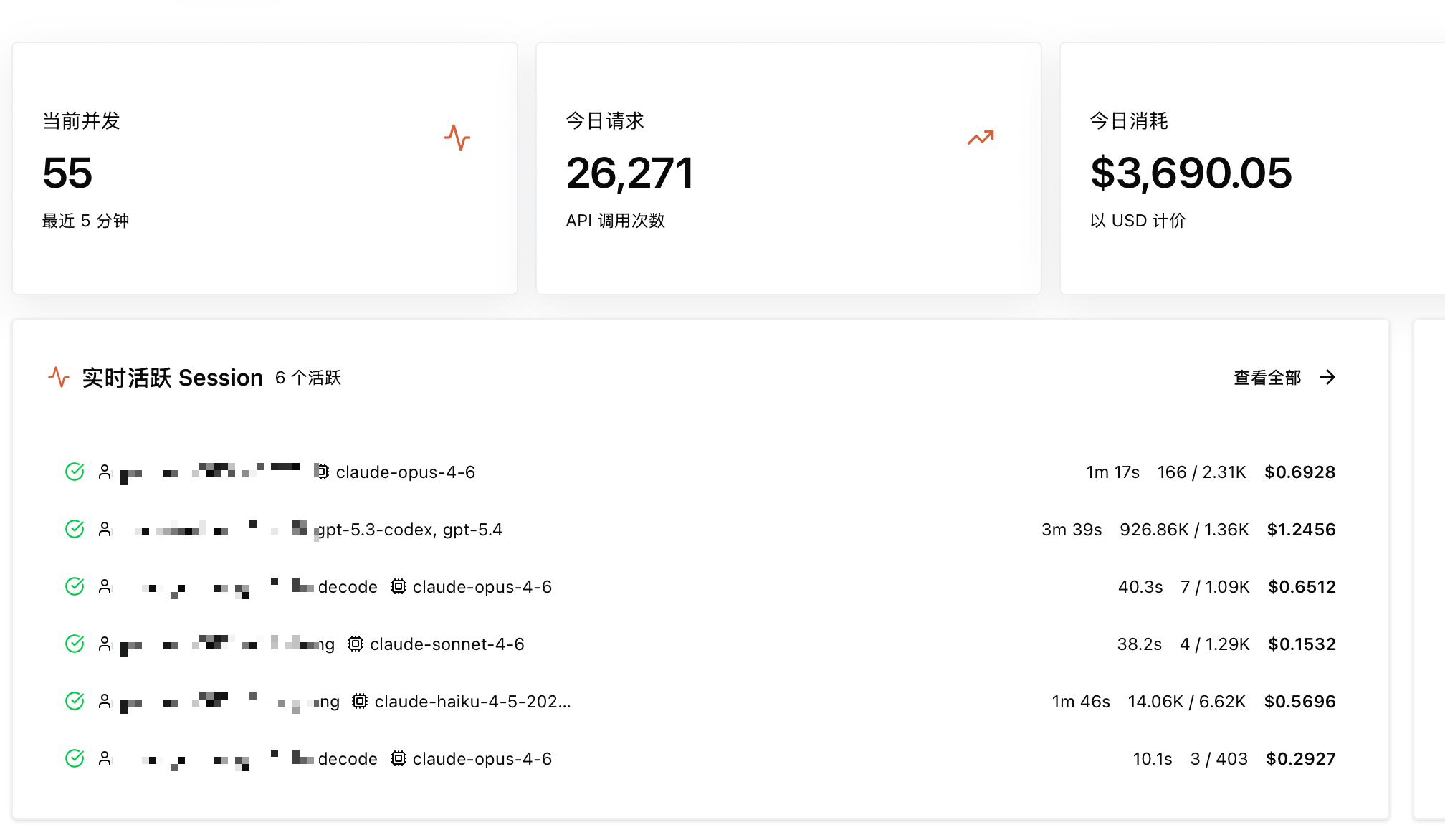This screenshot has width=1445, height=840.
Task: Open the 查看全部 link
Action: 1267,378
